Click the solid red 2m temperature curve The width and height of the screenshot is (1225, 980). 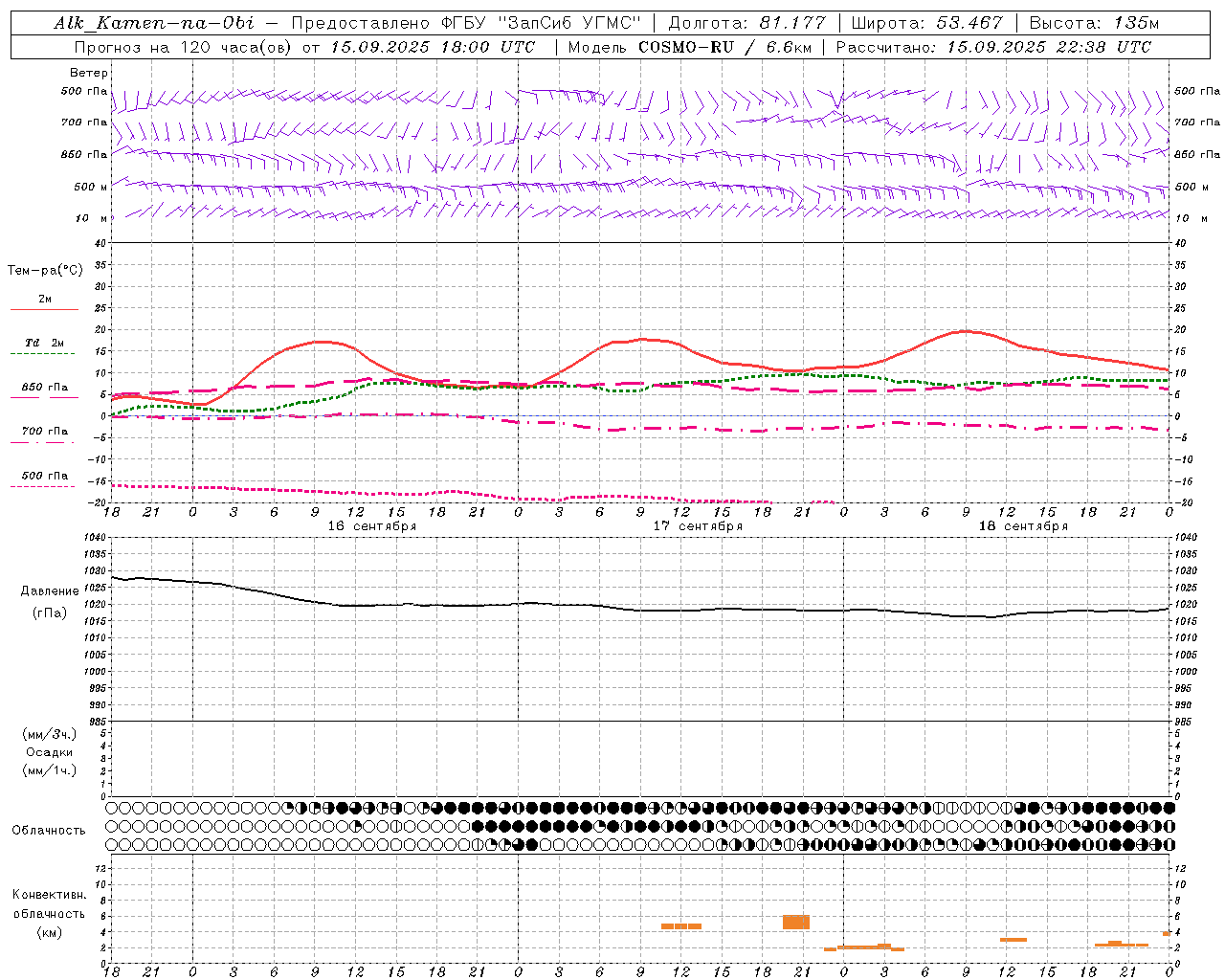pyautogui.click(x=639, y=340)
